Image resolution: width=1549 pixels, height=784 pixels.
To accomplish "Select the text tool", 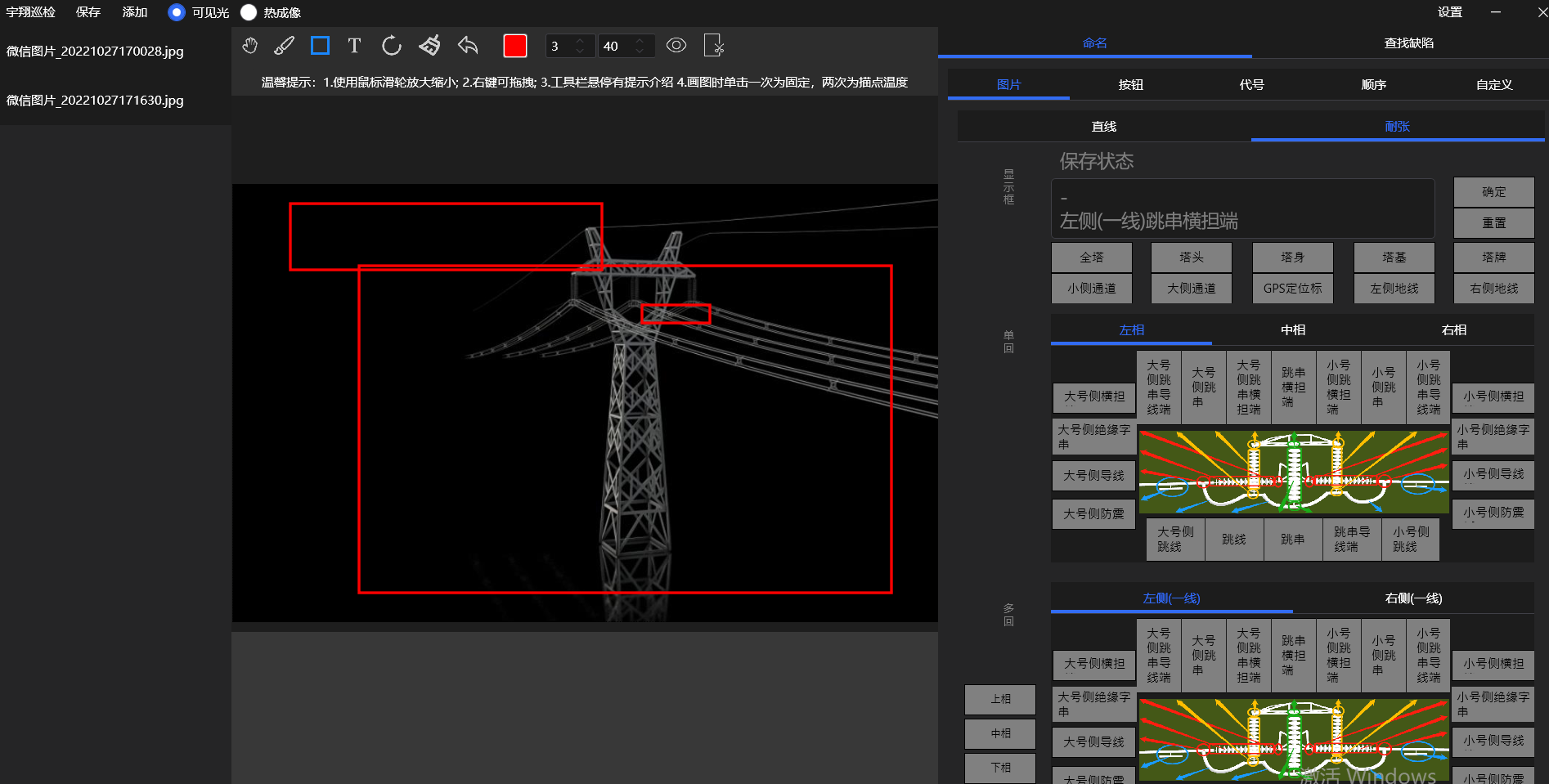I will point(354,46).
